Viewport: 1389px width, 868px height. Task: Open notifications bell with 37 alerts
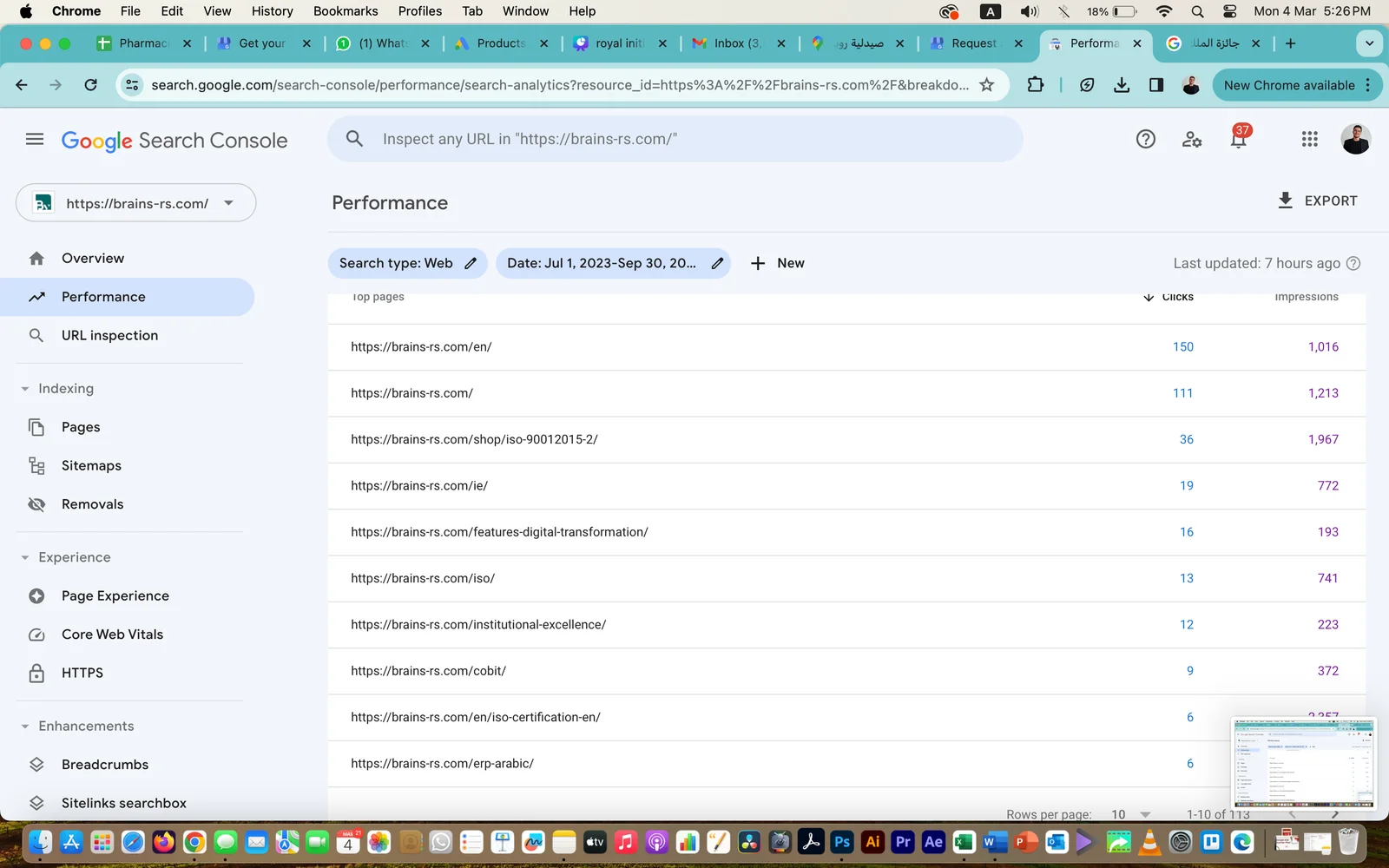click(x=1239, y=139)
